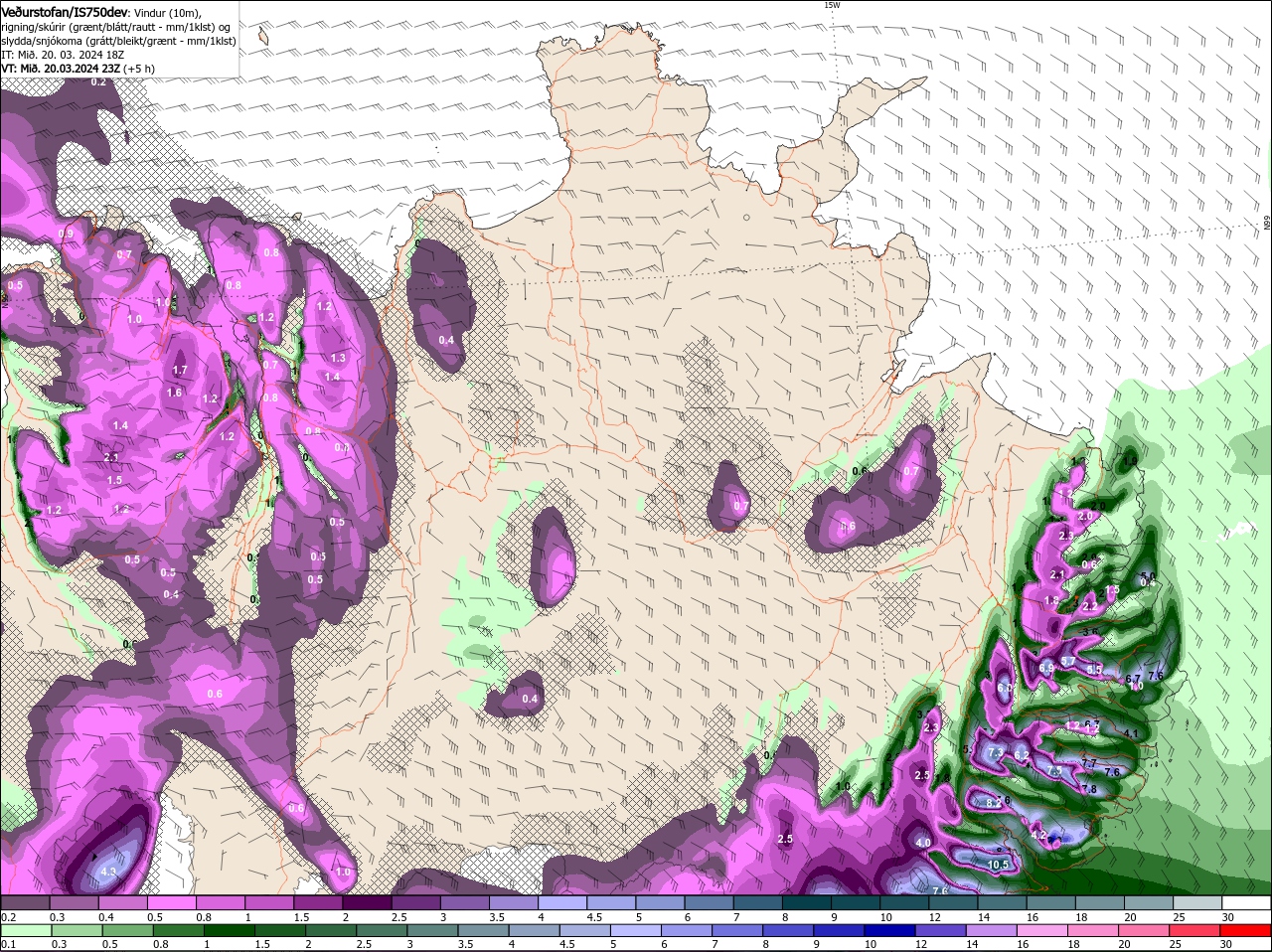Image resolution: width=1272 pixels, height=952 pixels.
Task: Select snow legend swatch starting at 0.2
Action: pyautogui.click(x=25, y=903)
